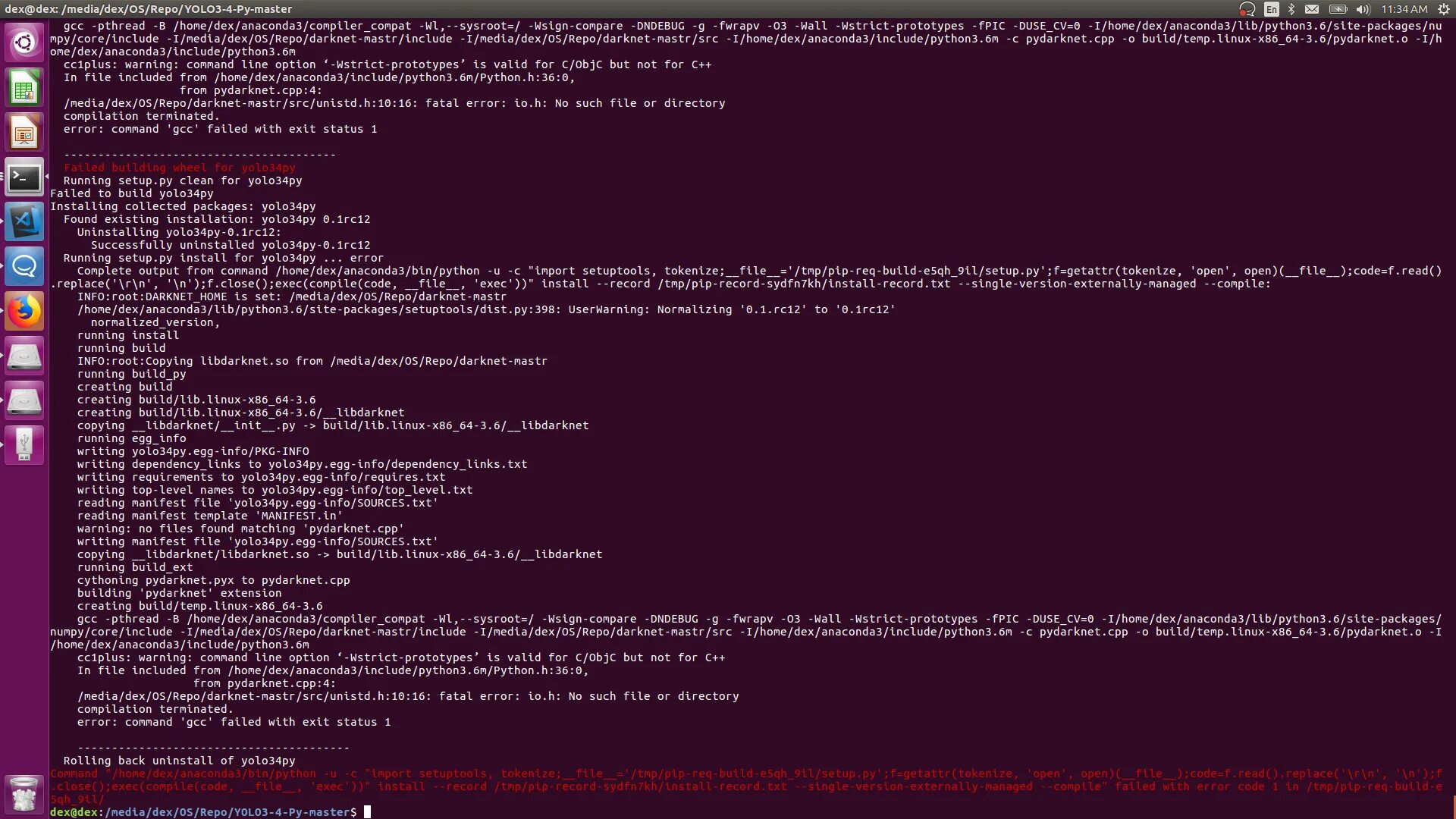The image size is (1456, 819).
Task: Click the top application menu bar area
Action: 728,9
